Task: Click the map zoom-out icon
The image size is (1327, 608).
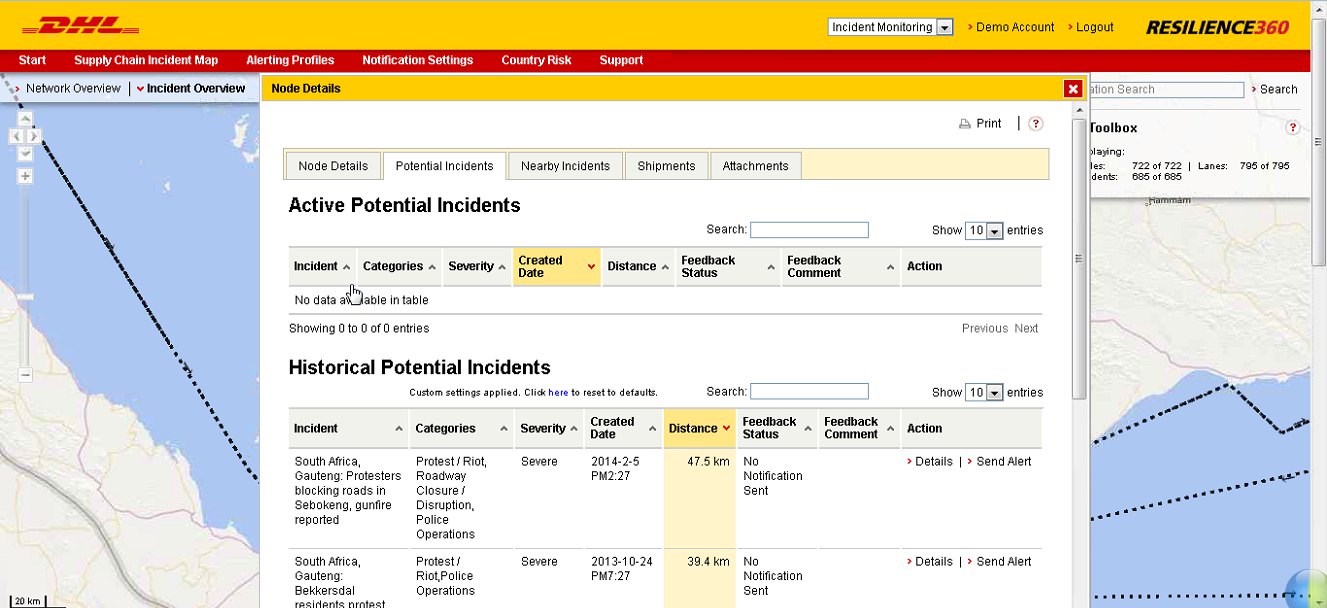Action: pos(24,375)
